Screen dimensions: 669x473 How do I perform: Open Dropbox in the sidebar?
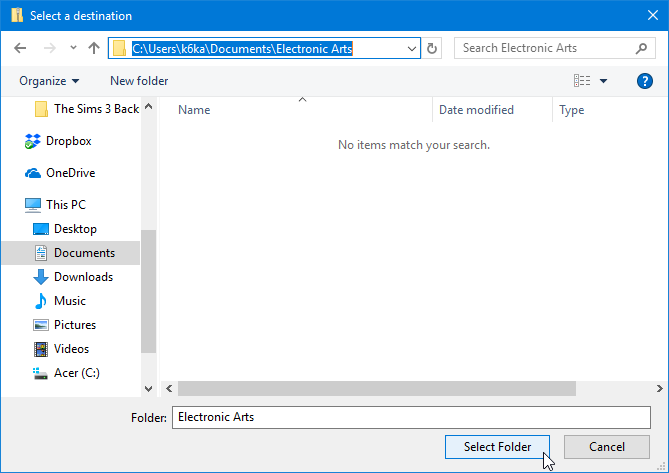[68, 141]
